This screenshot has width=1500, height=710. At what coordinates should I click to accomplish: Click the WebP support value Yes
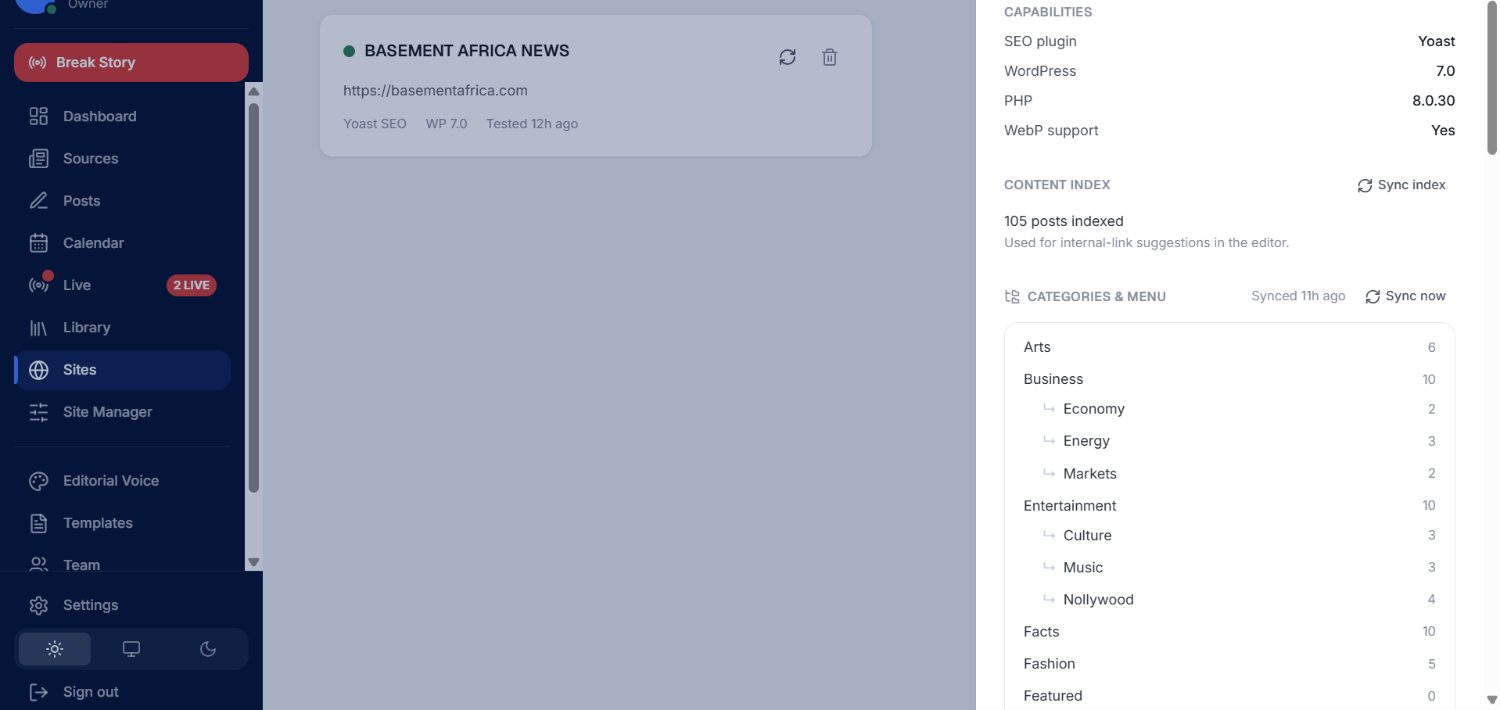[1443, 130]
